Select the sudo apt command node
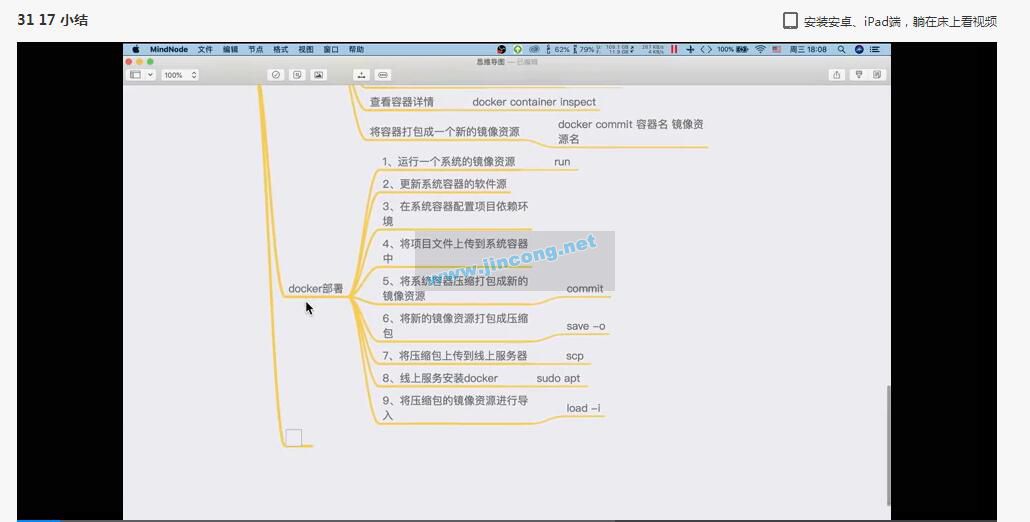Image resolution: width=1030 pixels, height=522 pixels. 558,378
